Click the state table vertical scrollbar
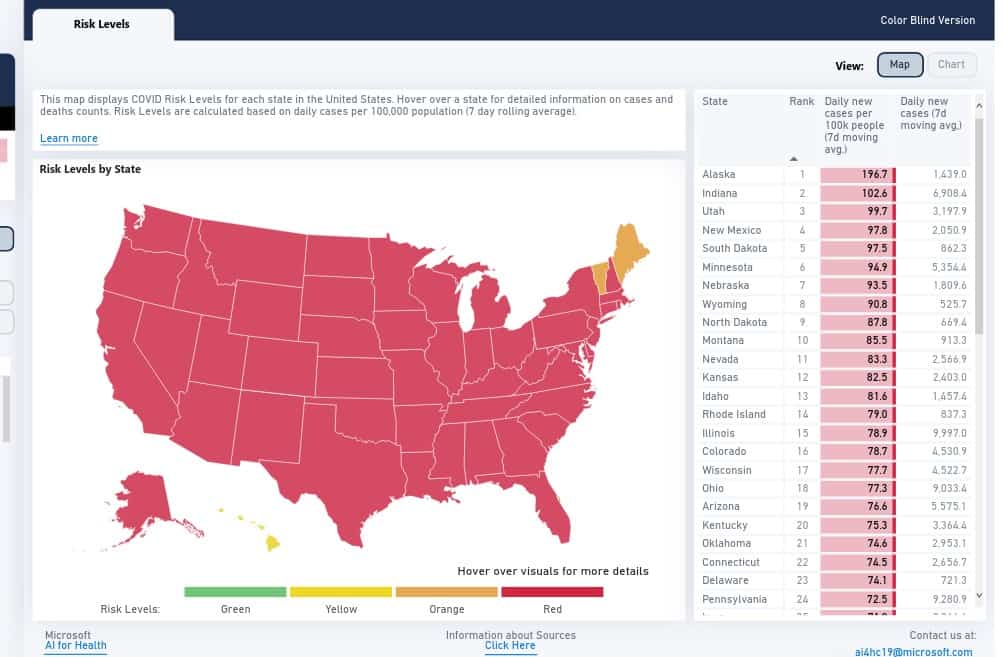The height and width of the screenshot is (657, 1005). tap(979, 250)
